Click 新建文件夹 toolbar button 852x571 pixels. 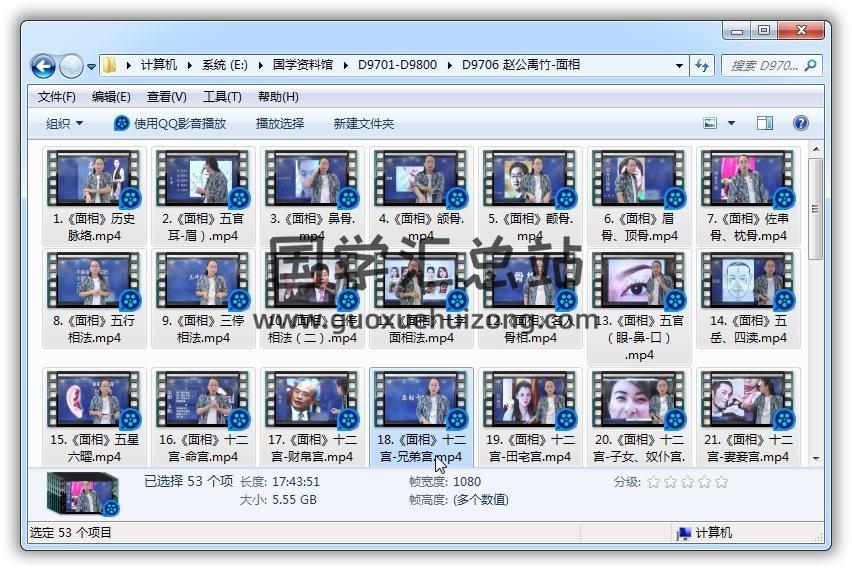click(x=364, y=123)
